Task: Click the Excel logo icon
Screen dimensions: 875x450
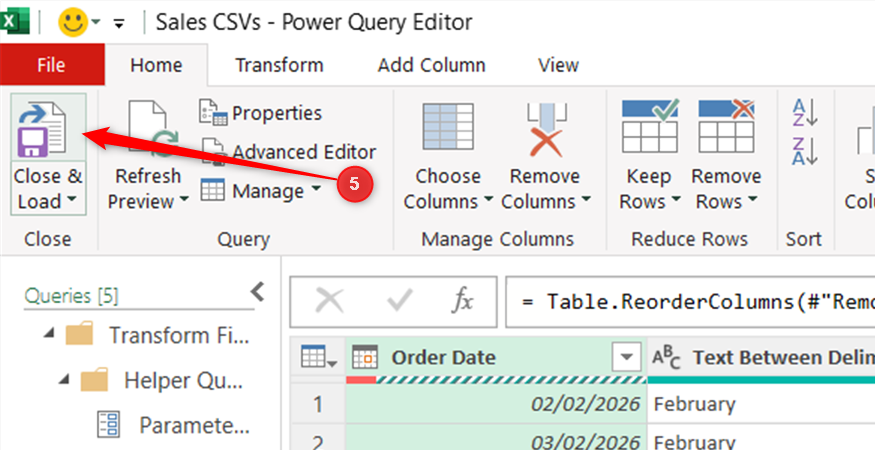Action: coord(15,22)
